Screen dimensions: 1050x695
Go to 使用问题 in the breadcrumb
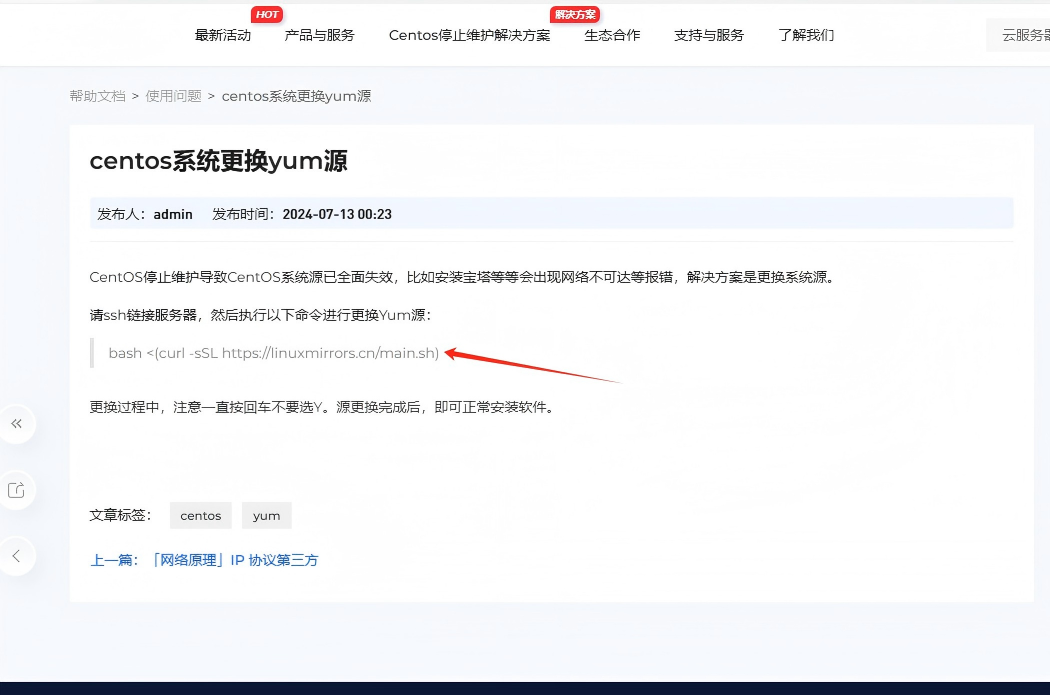pos(173,96)
